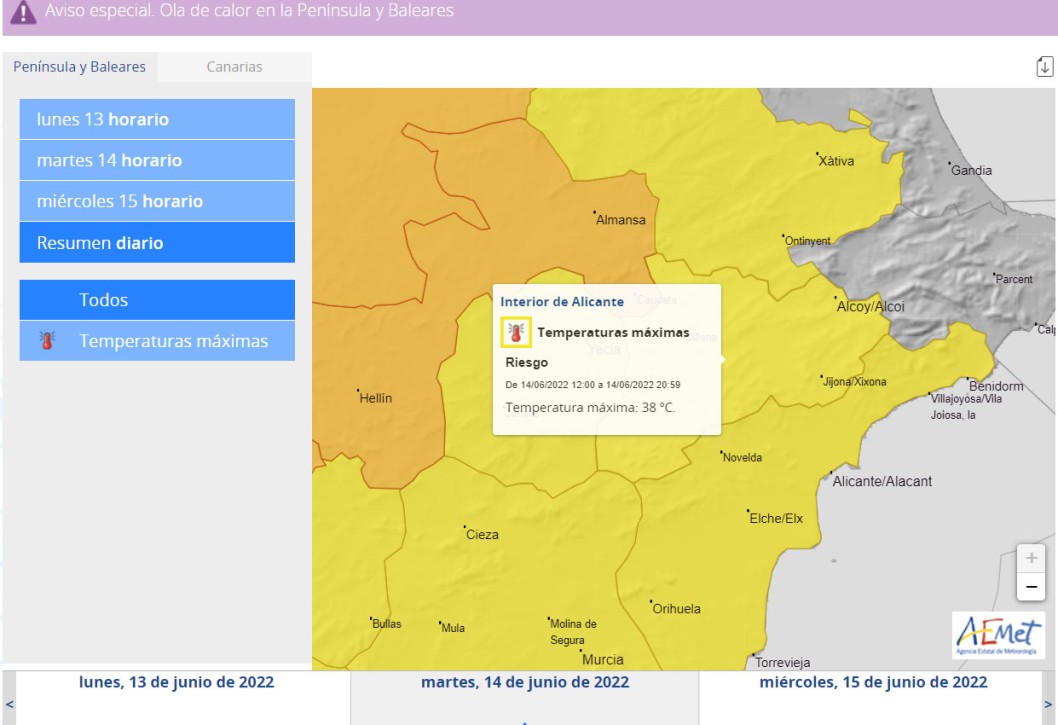The image size is (1058, 725).
Task: Click the popup date range 14/06/2022 text
Action: (x=592, y=385)
